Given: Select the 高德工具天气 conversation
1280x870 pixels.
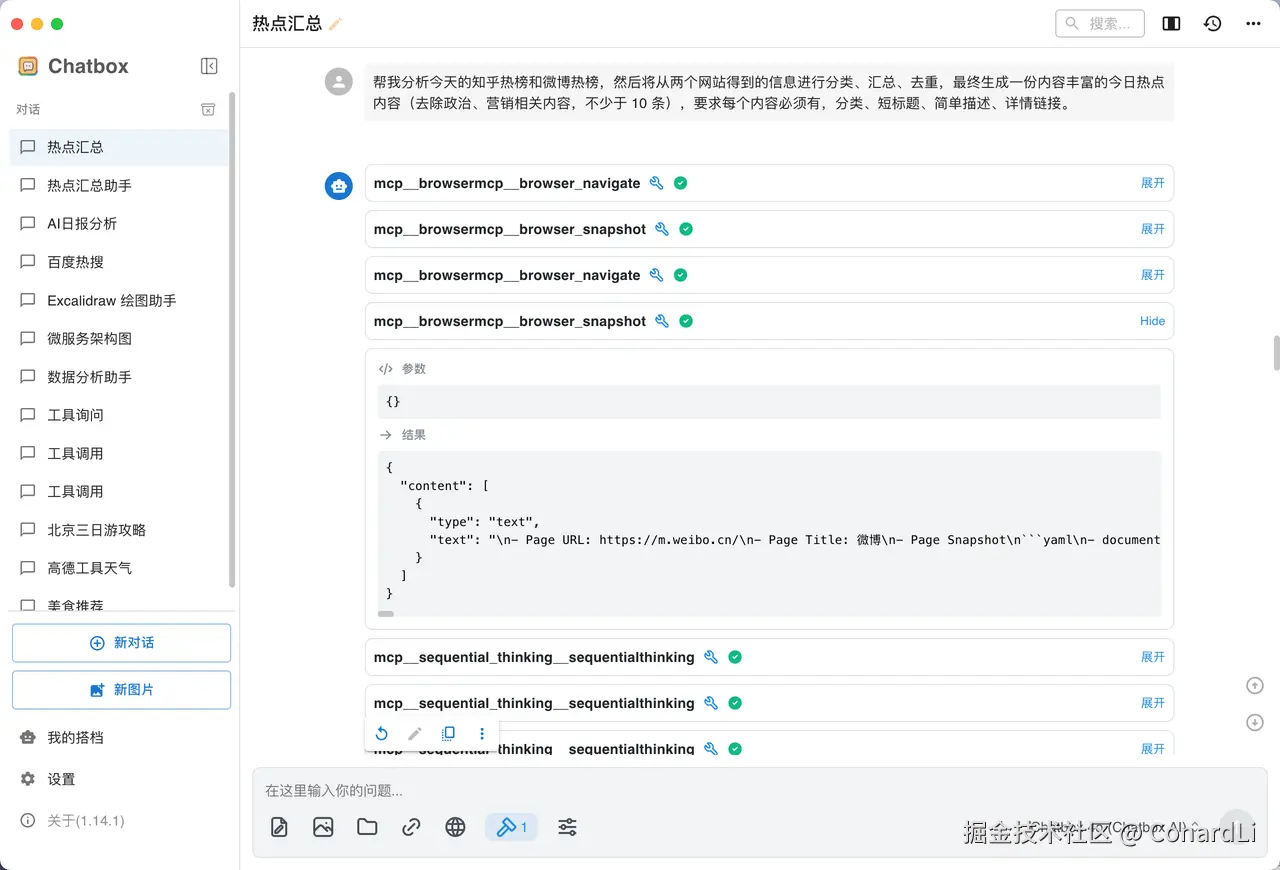Looking at the screenshot, I should coord(119,568).
